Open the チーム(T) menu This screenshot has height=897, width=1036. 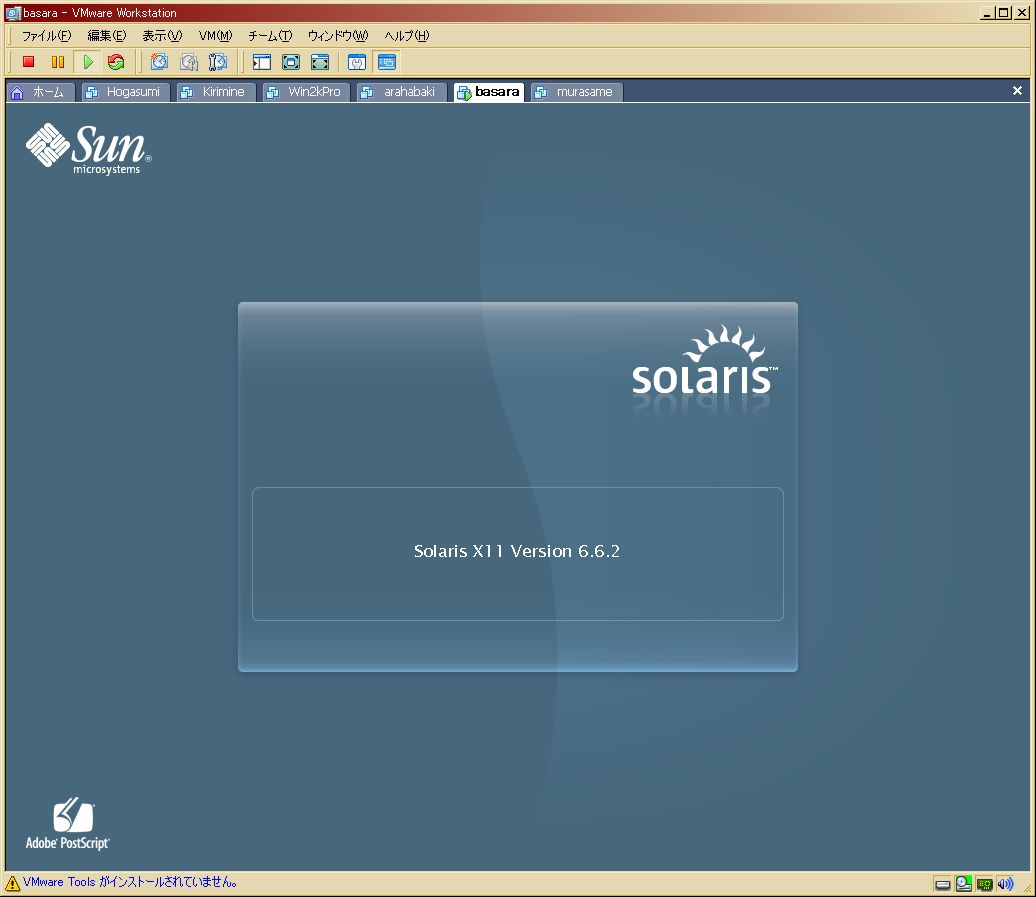coord(270,36)
